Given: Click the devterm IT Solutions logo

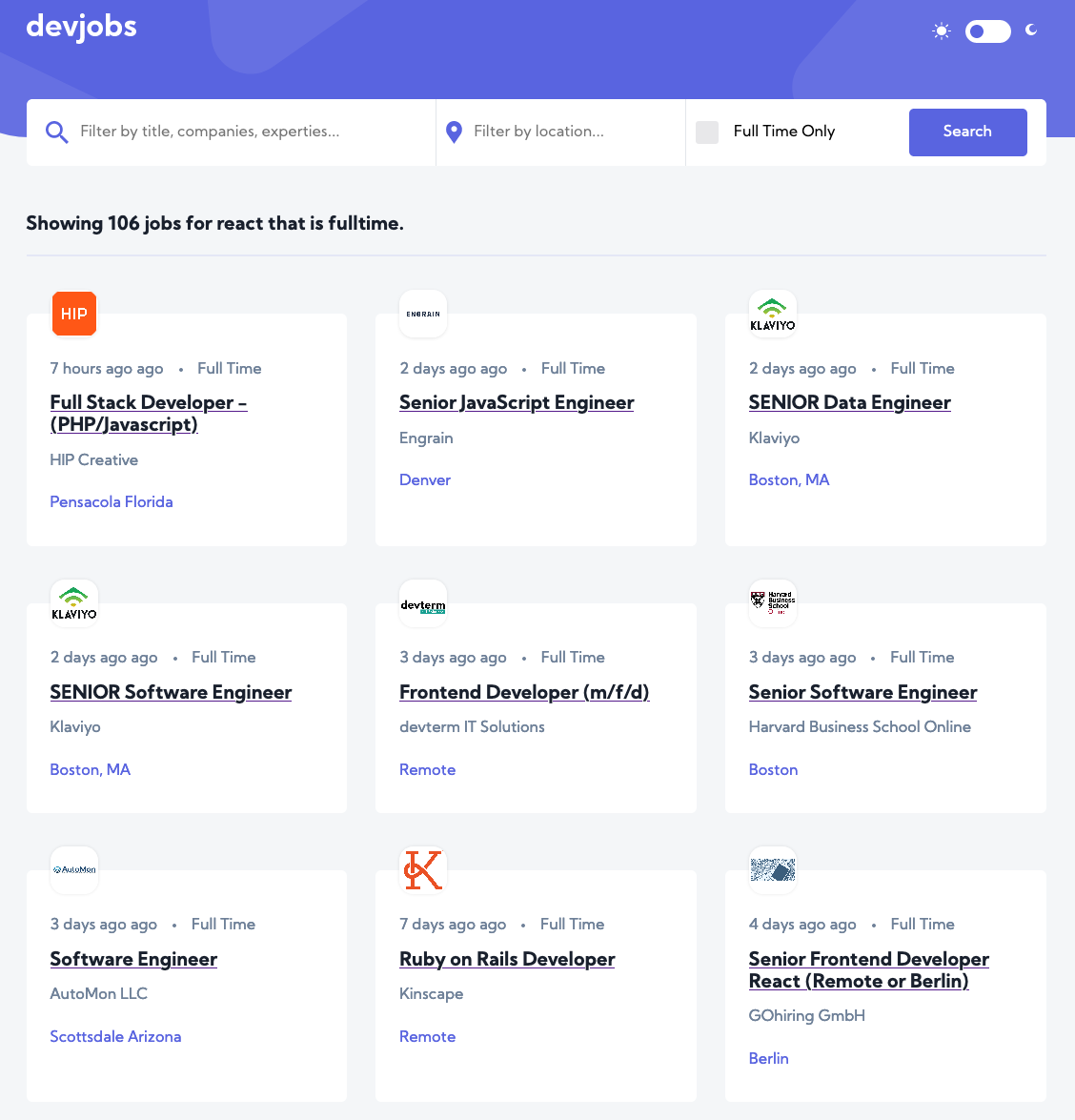Looking at the screenshot, I should [x=423, y=603].
